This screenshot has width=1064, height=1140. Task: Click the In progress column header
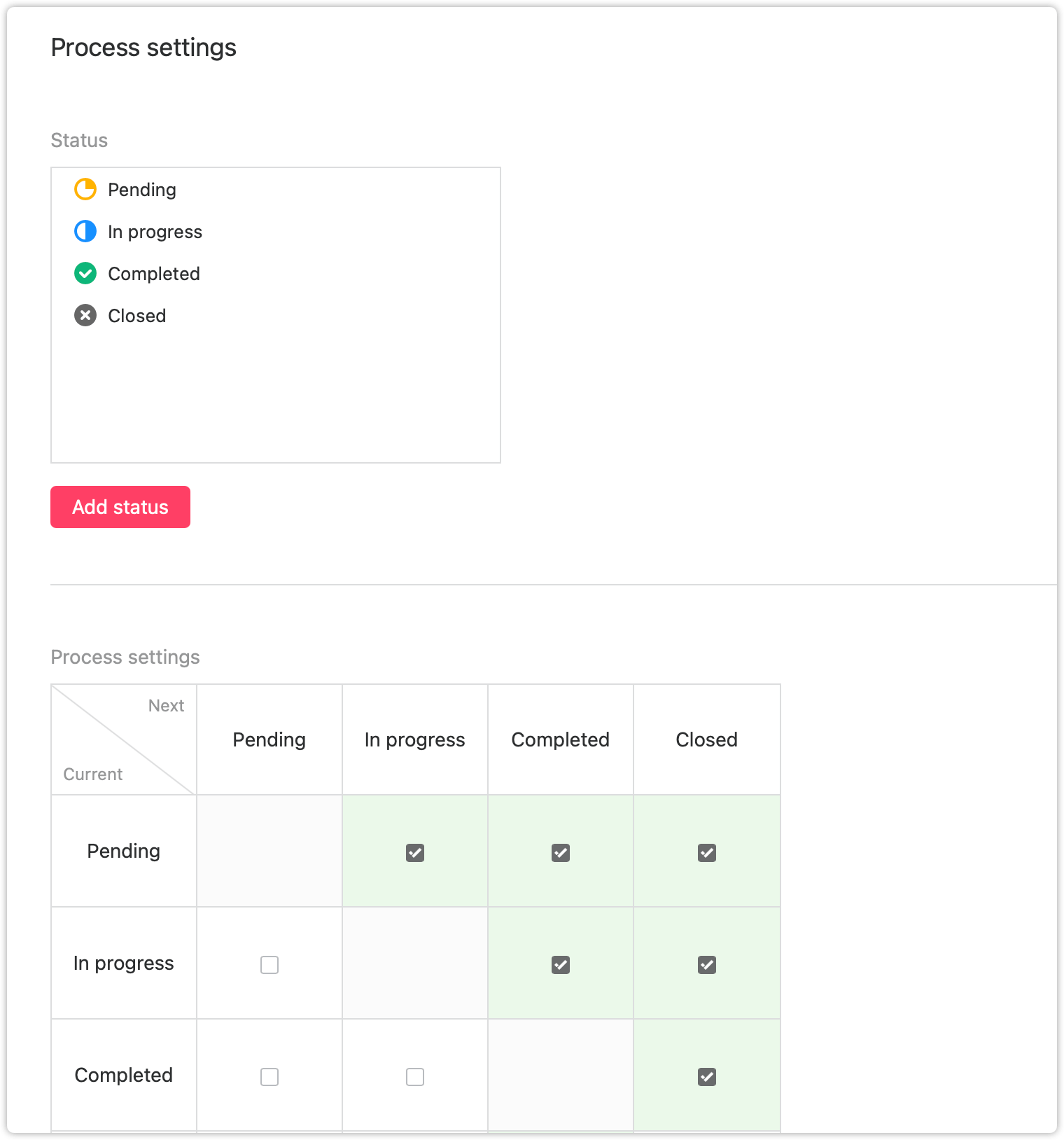[x=415, y=739]
